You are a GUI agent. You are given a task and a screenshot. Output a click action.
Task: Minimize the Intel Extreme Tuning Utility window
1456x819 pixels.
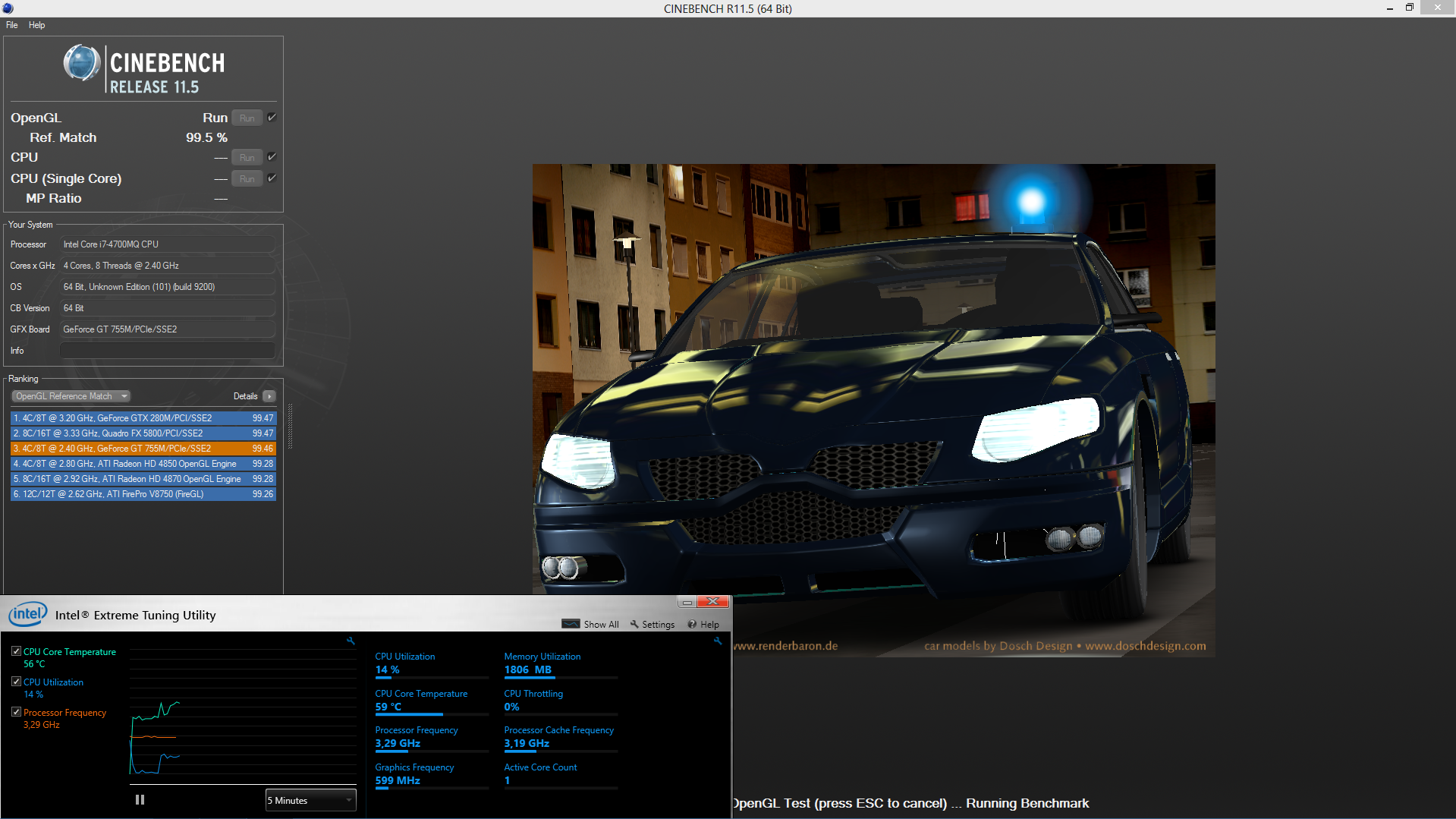[x=687, y=602]
